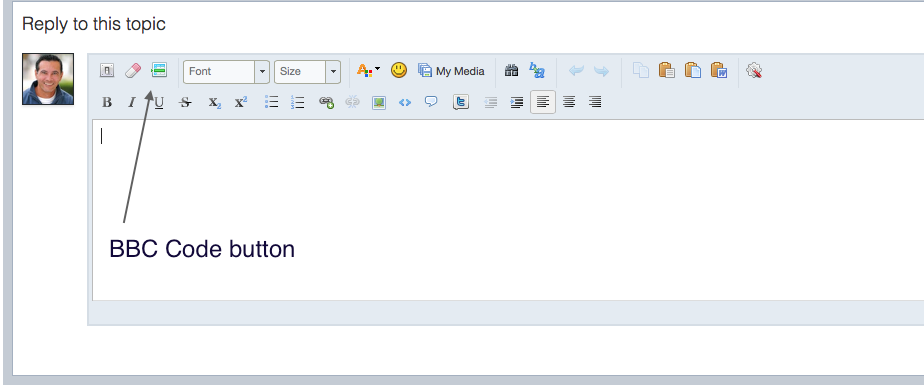Click the Unlink icon
924x390 pixels.
[352, 103]
